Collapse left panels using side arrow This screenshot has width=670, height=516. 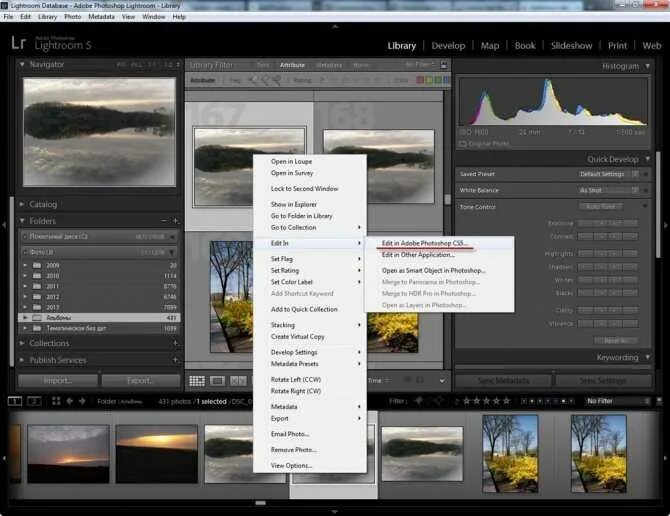[4, 225]
